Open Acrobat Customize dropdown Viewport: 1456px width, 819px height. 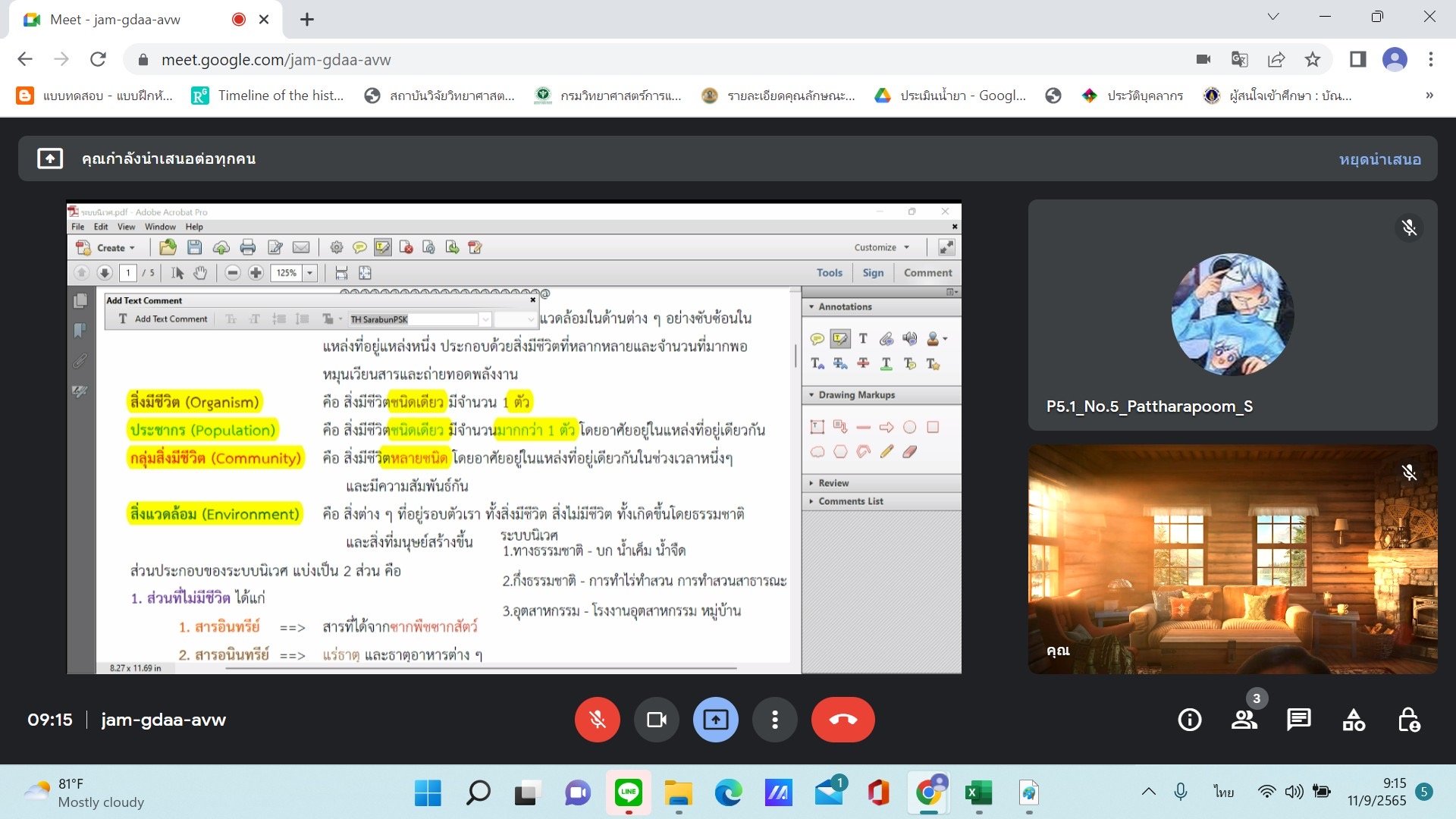[881, 248]
